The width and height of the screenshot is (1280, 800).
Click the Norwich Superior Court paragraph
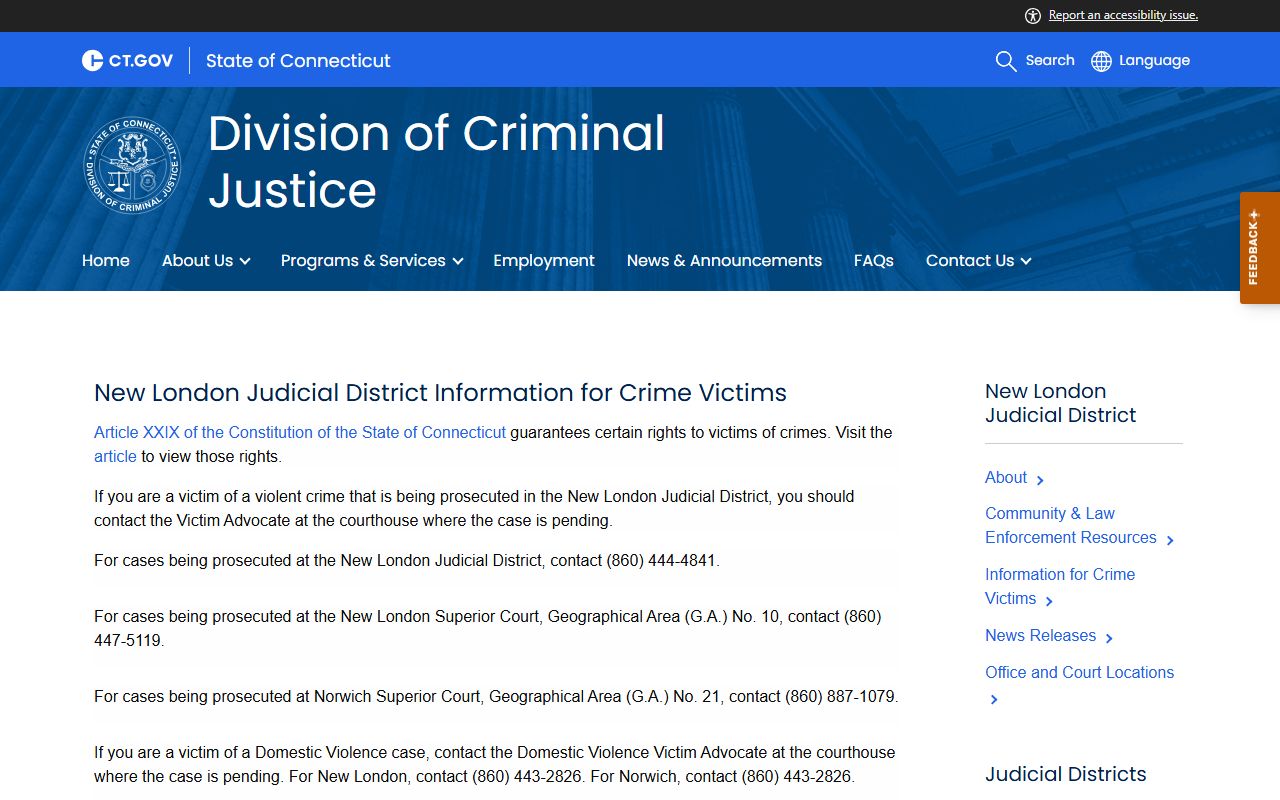pos(496,697)
